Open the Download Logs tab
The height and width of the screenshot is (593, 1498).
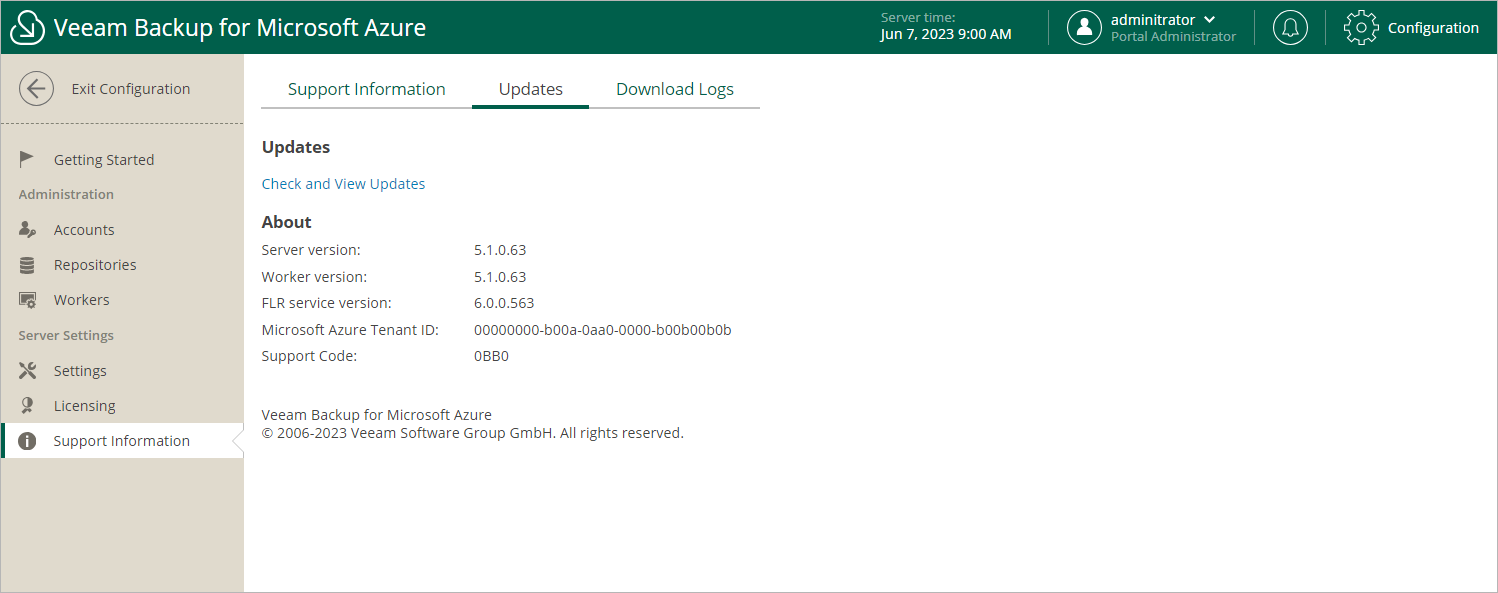pyautogui.click(x=675, y=89)
